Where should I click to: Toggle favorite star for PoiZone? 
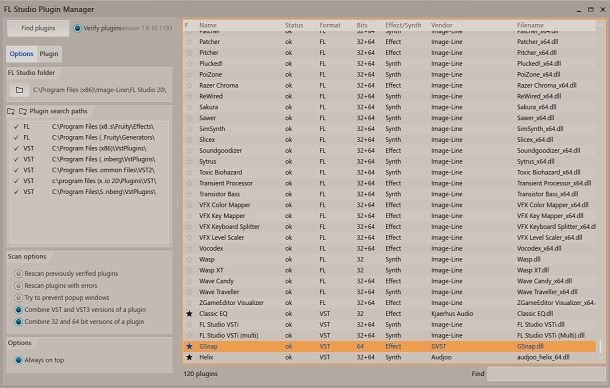(x=189, y=74)
